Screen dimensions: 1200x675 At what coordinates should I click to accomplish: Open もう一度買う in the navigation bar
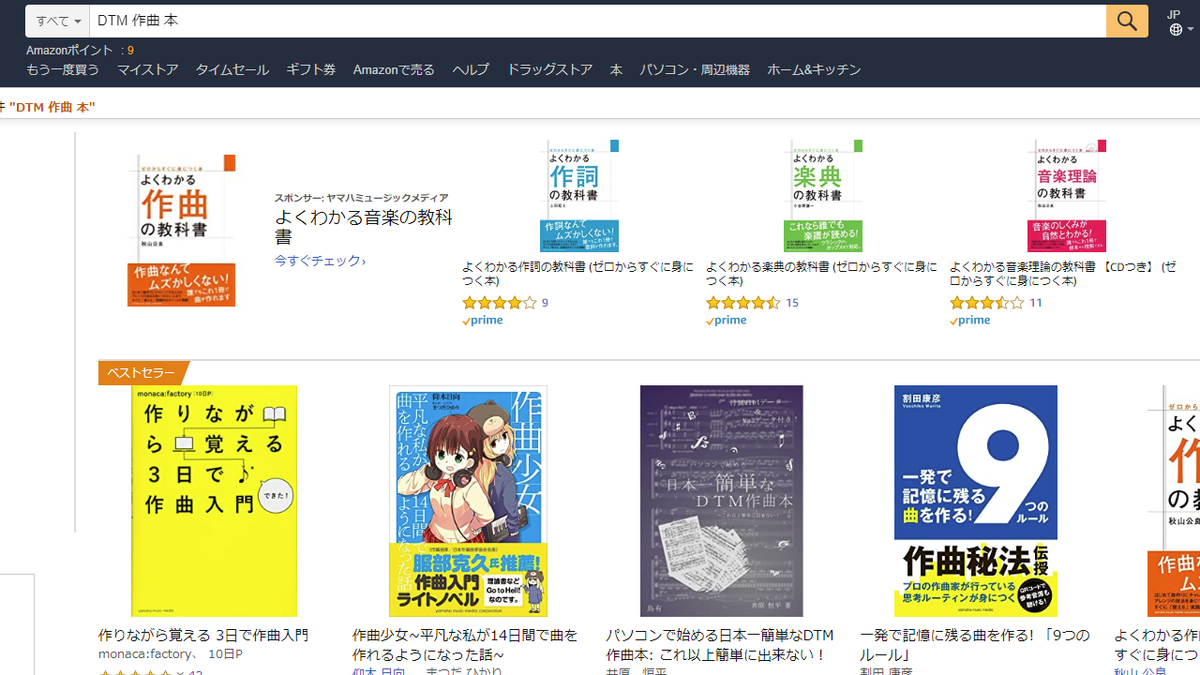click(x=63, y=70)
